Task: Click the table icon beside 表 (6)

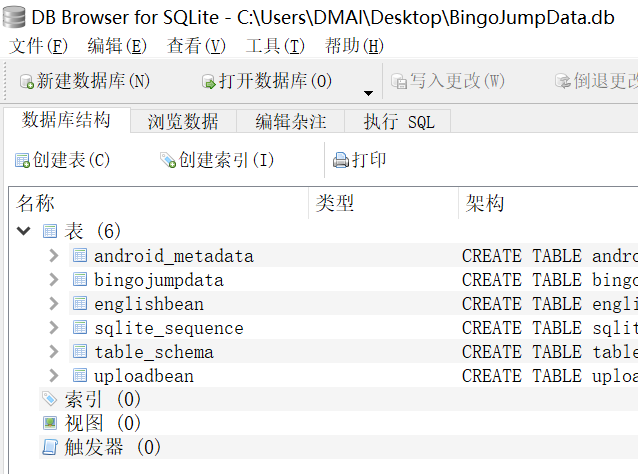Action: click(50, 231)
